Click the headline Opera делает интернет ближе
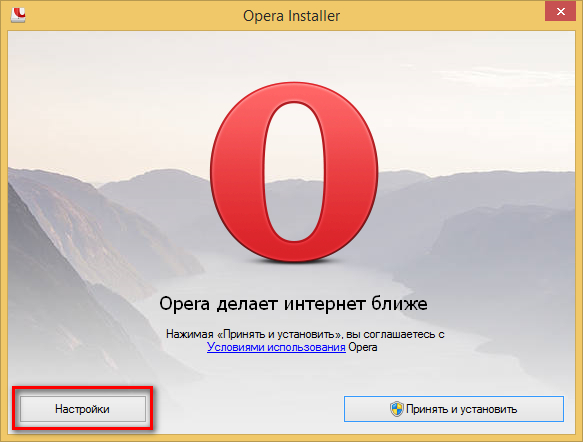 coord(293,304)
